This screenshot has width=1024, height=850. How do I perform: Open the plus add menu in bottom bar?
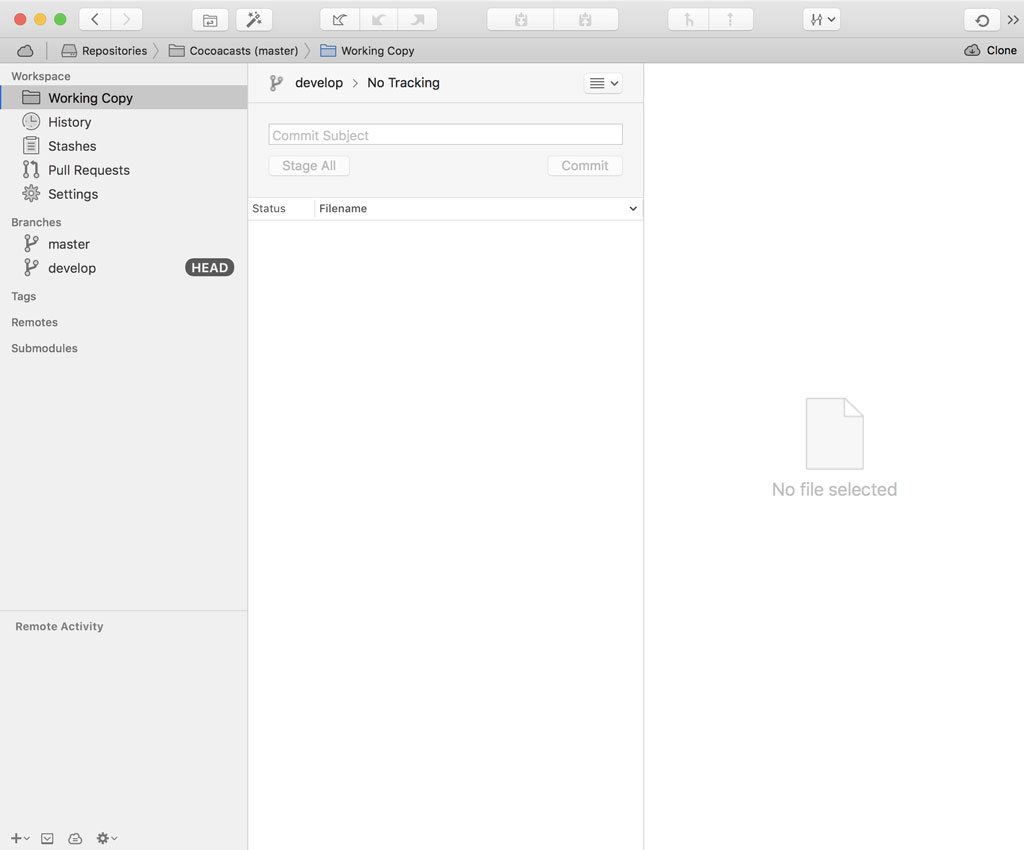19,838
